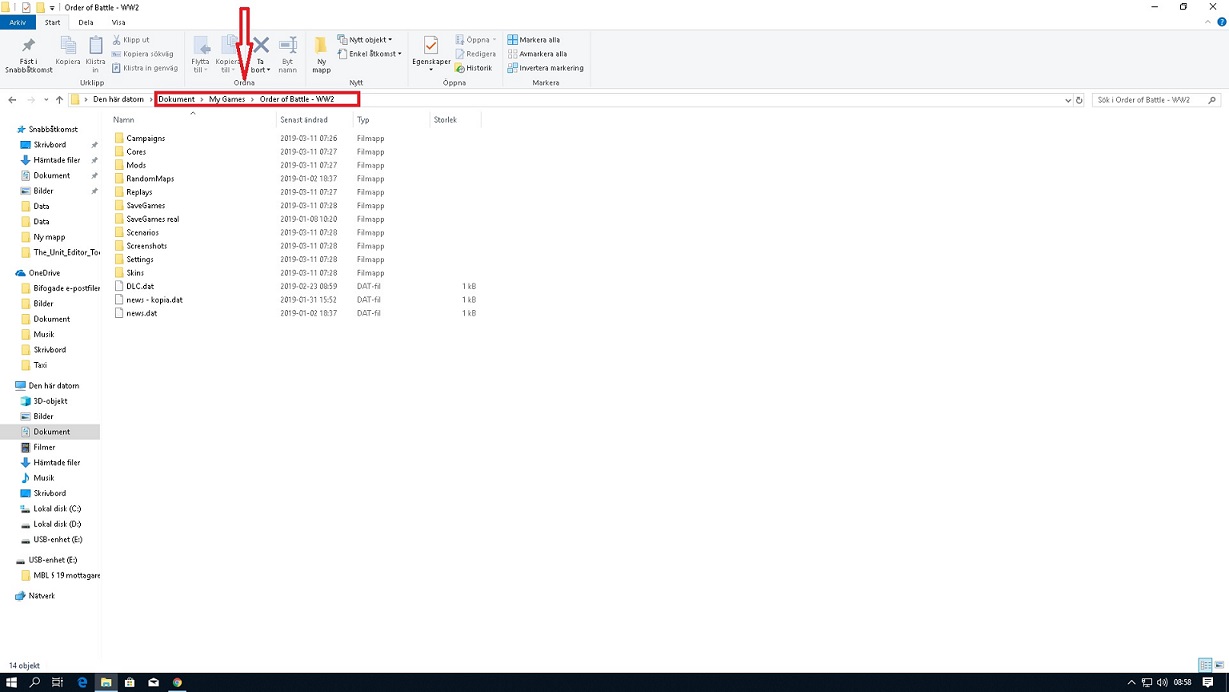The image size is (1229, 692).
Task: Create a folder with the ribbon Ny mapp button
Action: coord(321,55)
